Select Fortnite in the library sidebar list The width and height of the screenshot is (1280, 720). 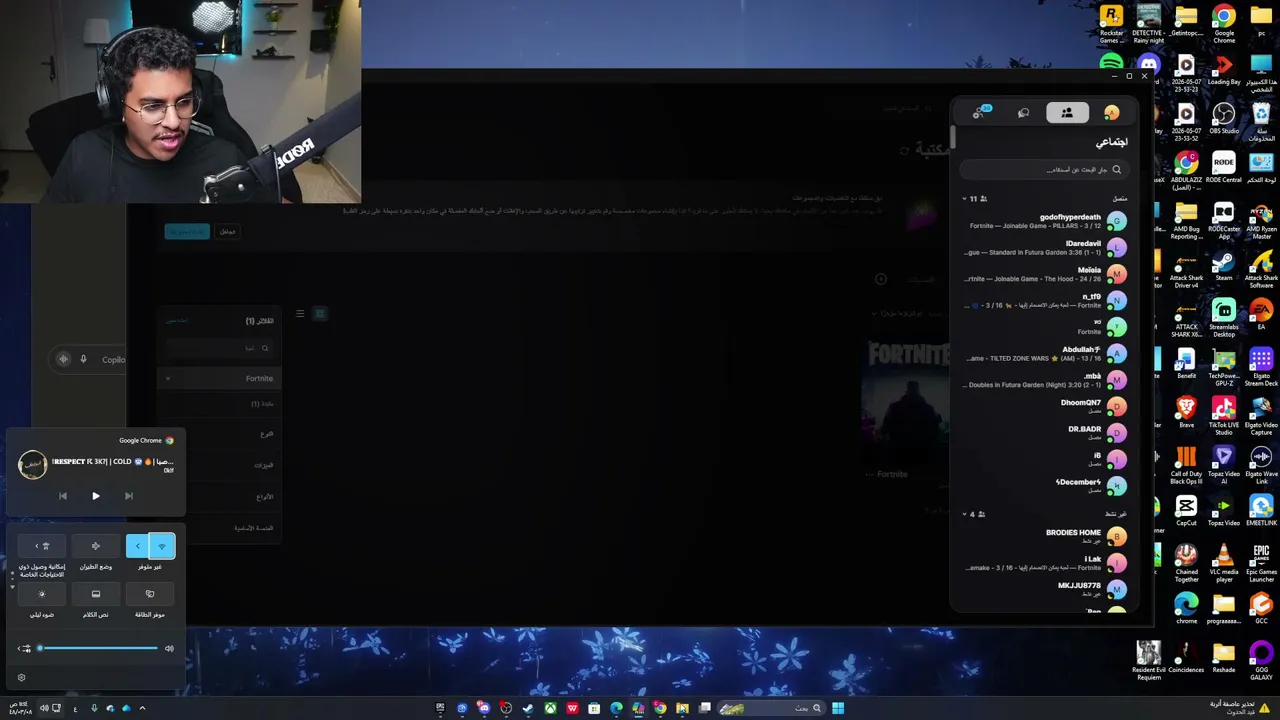(x=220, y=379)
